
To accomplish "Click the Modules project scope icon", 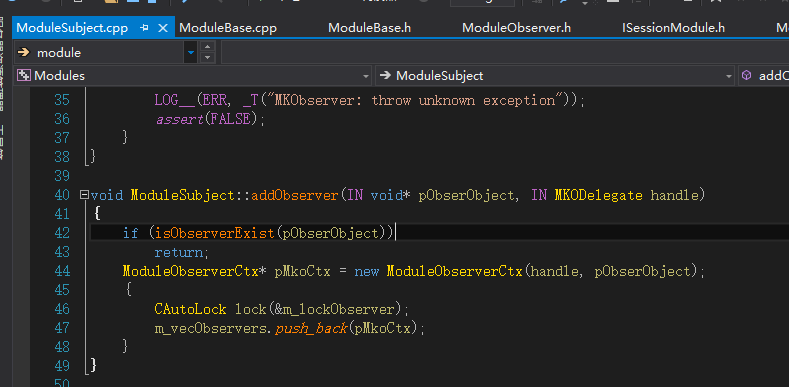I will (24, 75).
